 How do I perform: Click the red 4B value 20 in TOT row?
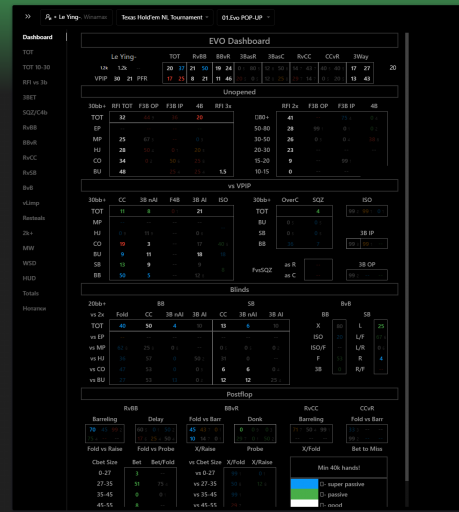coord(199,117)
